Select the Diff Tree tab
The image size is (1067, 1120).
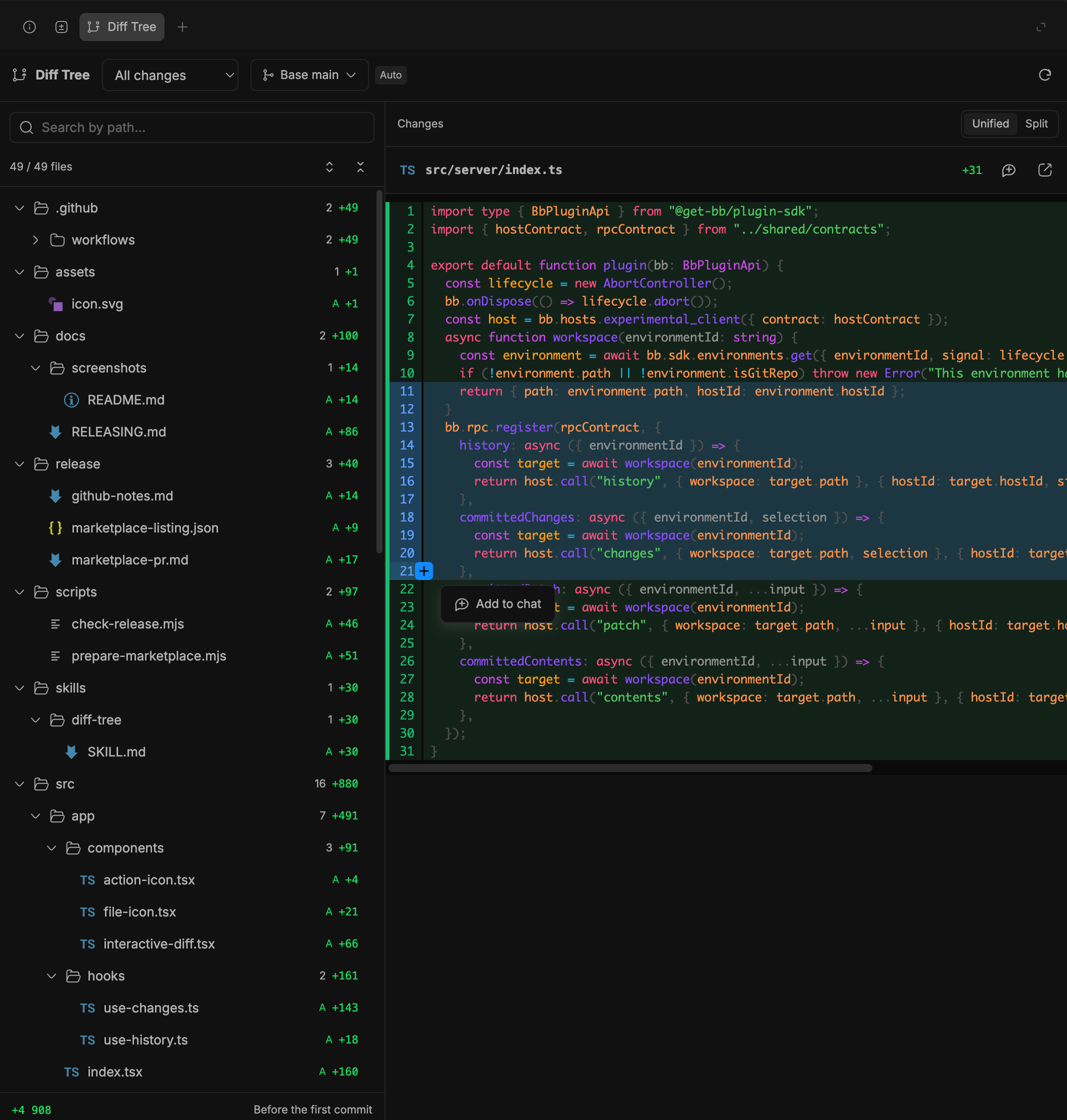tap(121, 26)
